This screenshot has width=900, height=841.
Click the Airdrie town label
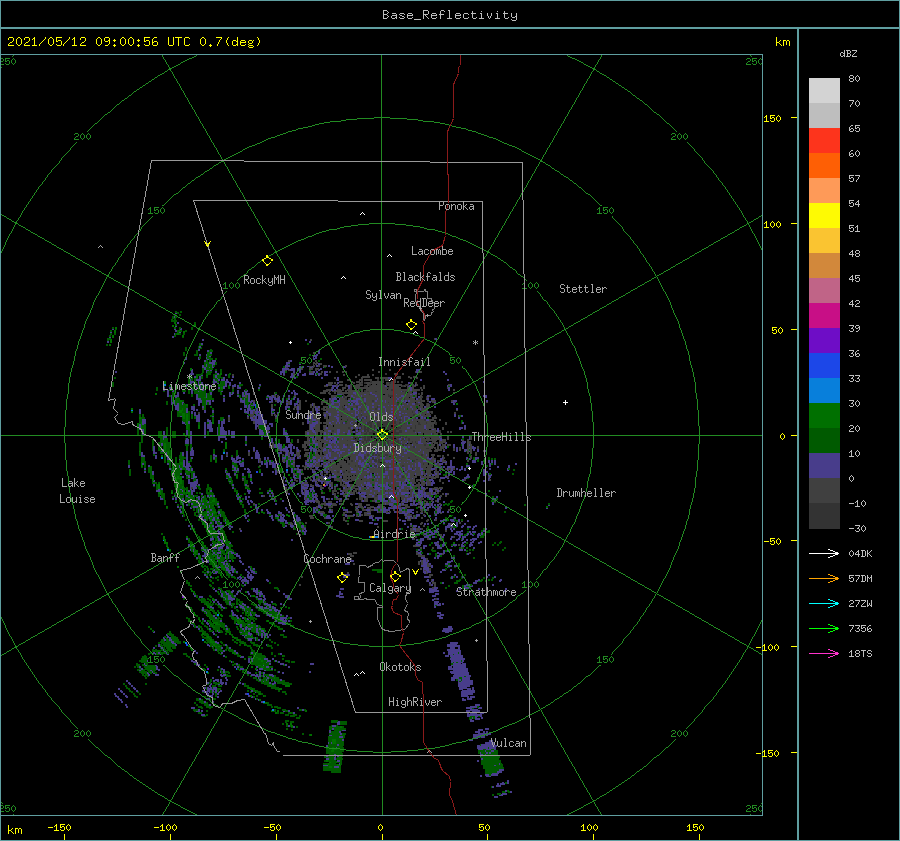point(394,534)
